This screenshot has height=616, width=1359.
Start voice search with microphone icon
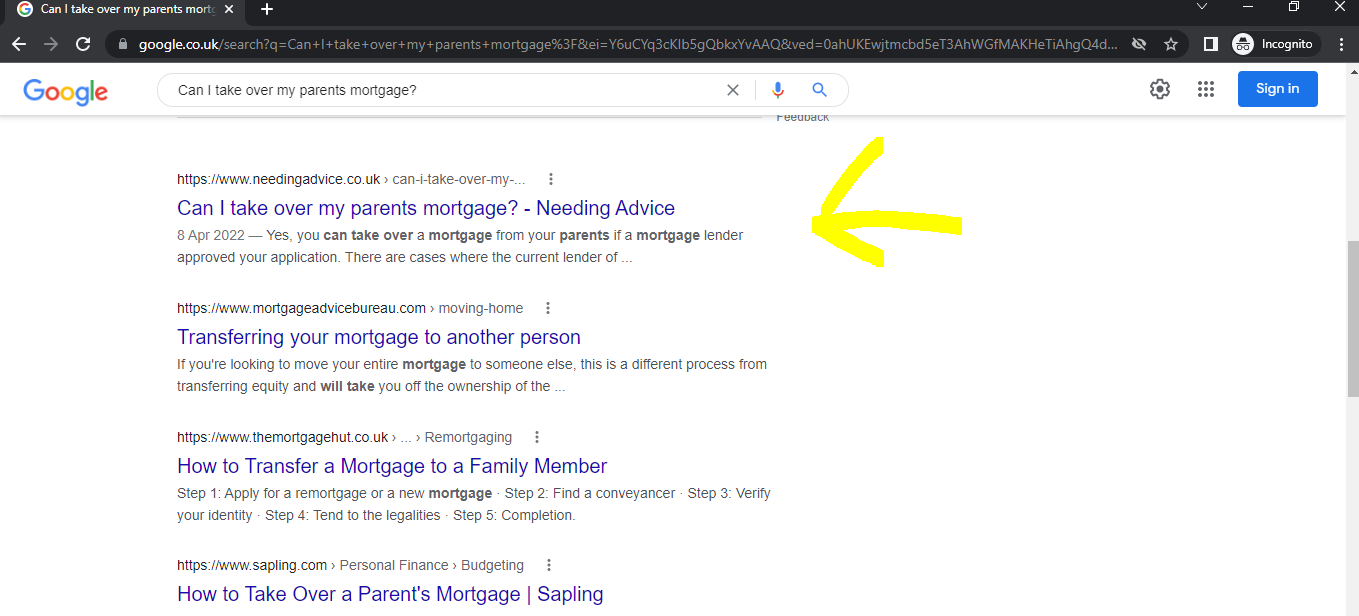pos(778,90)
